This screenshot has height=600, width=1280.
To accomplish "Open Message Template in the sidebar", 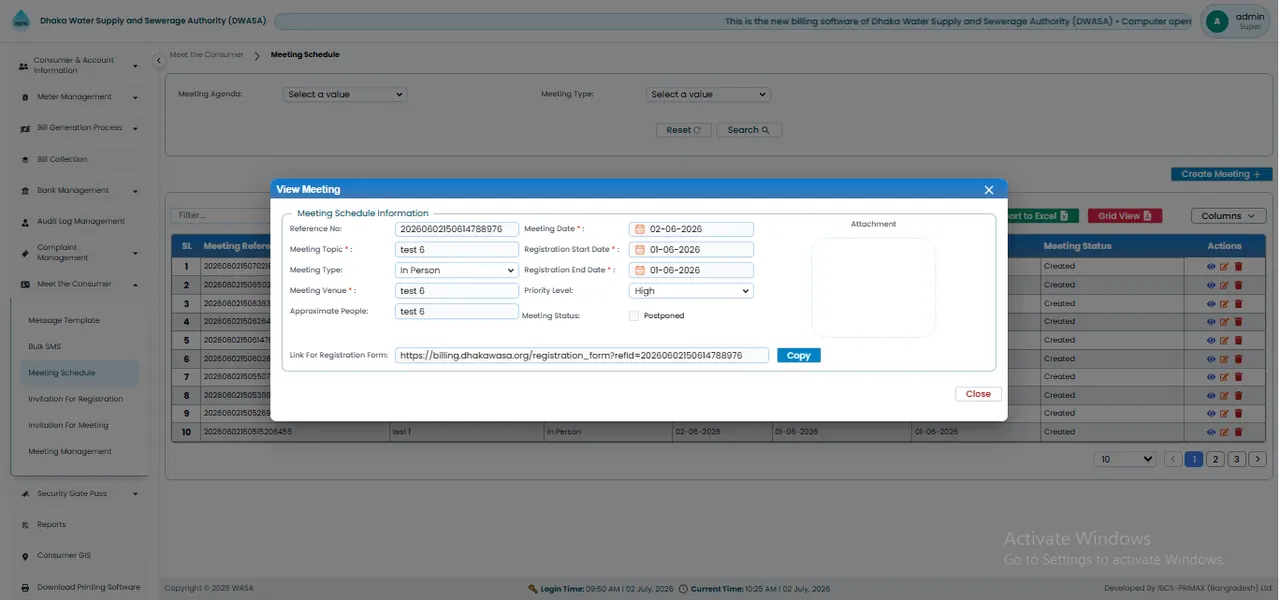I will click(64, 320).
